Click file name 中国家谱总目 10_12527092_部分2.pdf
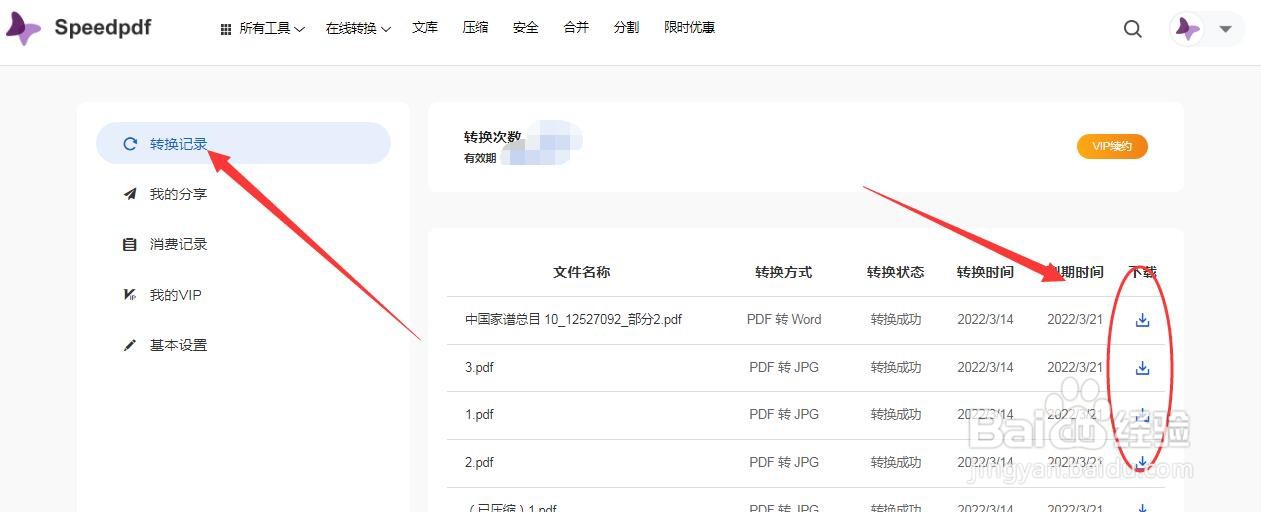The height and width of the screenshot is (512, 1261). pos(573,320)
